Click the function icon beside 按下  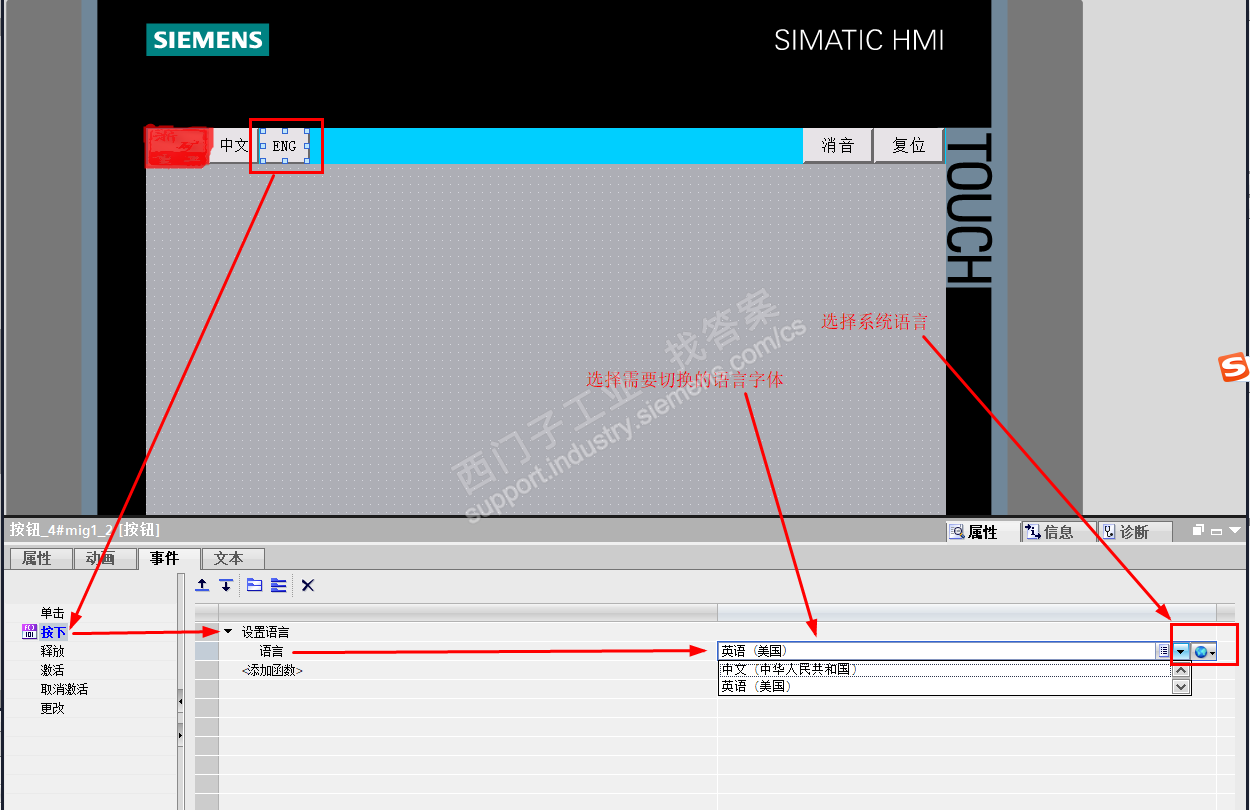tap(29, 632)
